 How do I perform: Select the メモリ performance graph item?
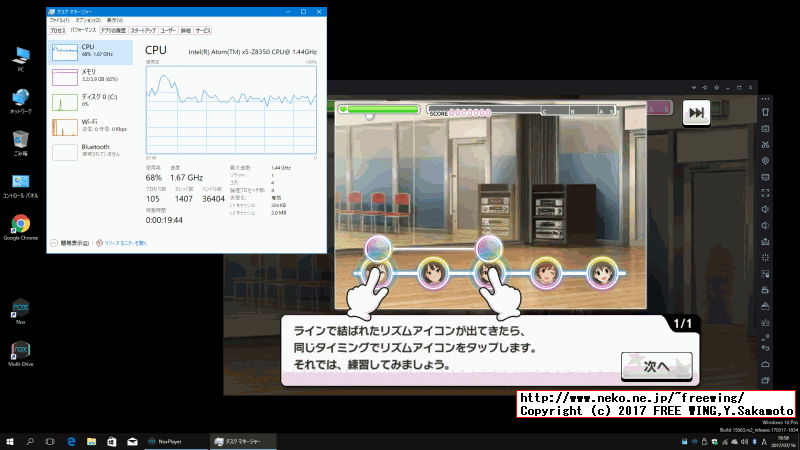pyautogui.click(x=88, y=75)
